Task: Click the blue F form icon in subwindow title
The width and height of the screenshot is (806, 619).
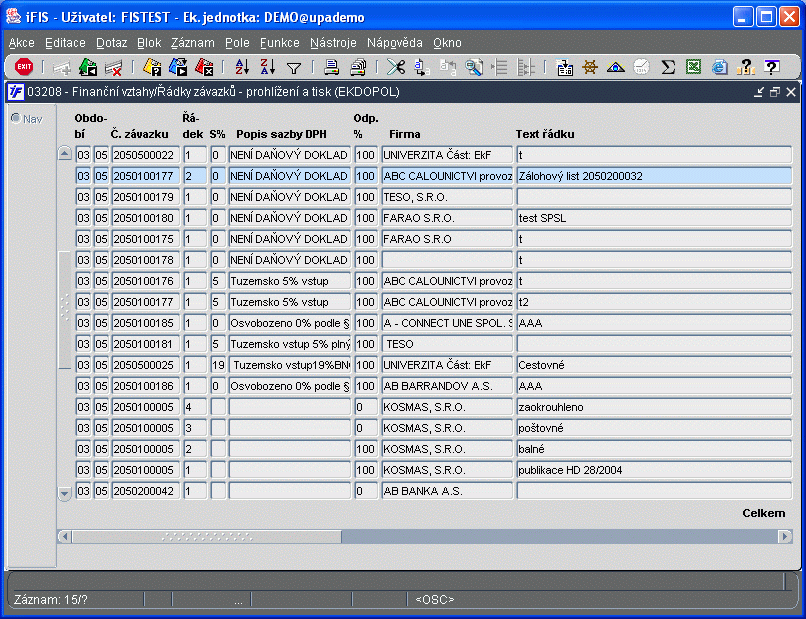Action: [x=15, y=92]
